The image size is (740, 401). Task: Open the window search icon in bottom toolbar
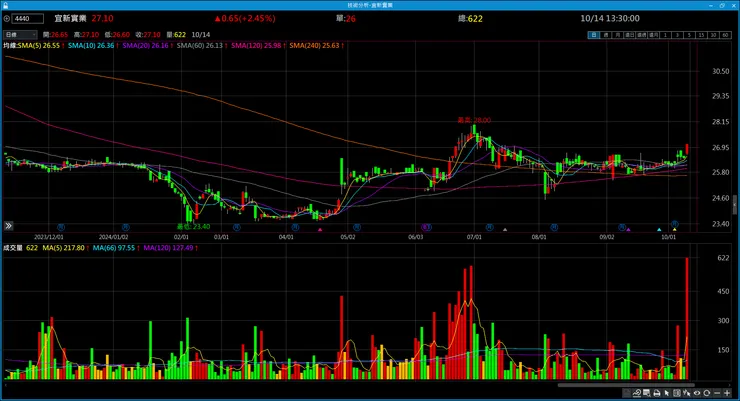(647, 393)
